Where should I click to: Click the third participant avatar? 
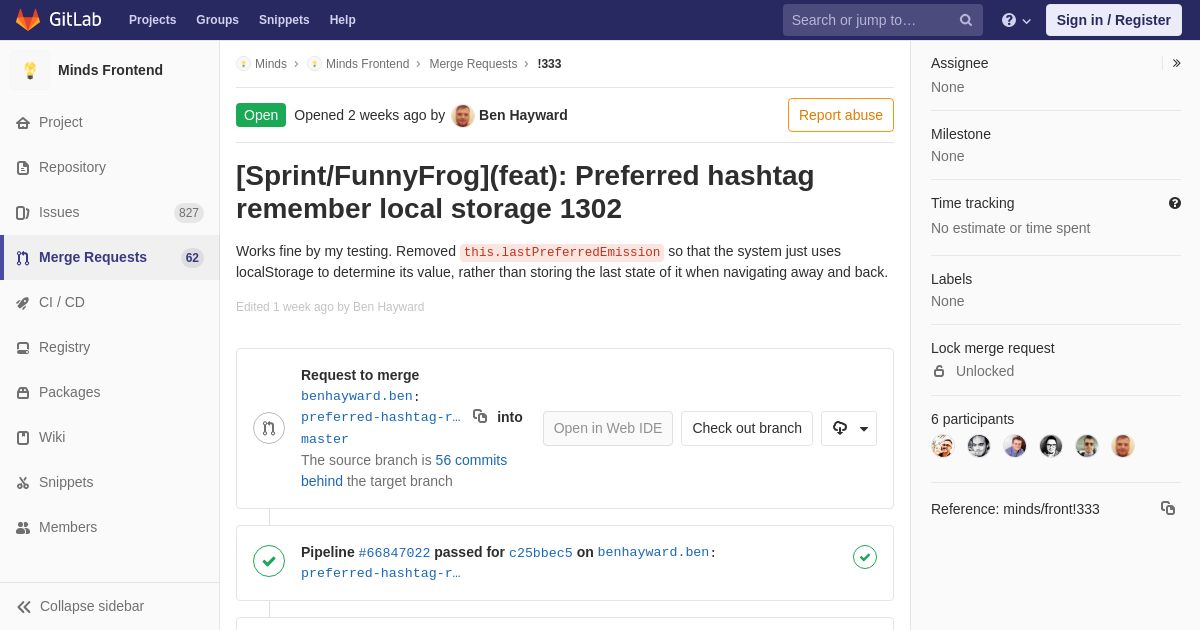click(1015, 446)
